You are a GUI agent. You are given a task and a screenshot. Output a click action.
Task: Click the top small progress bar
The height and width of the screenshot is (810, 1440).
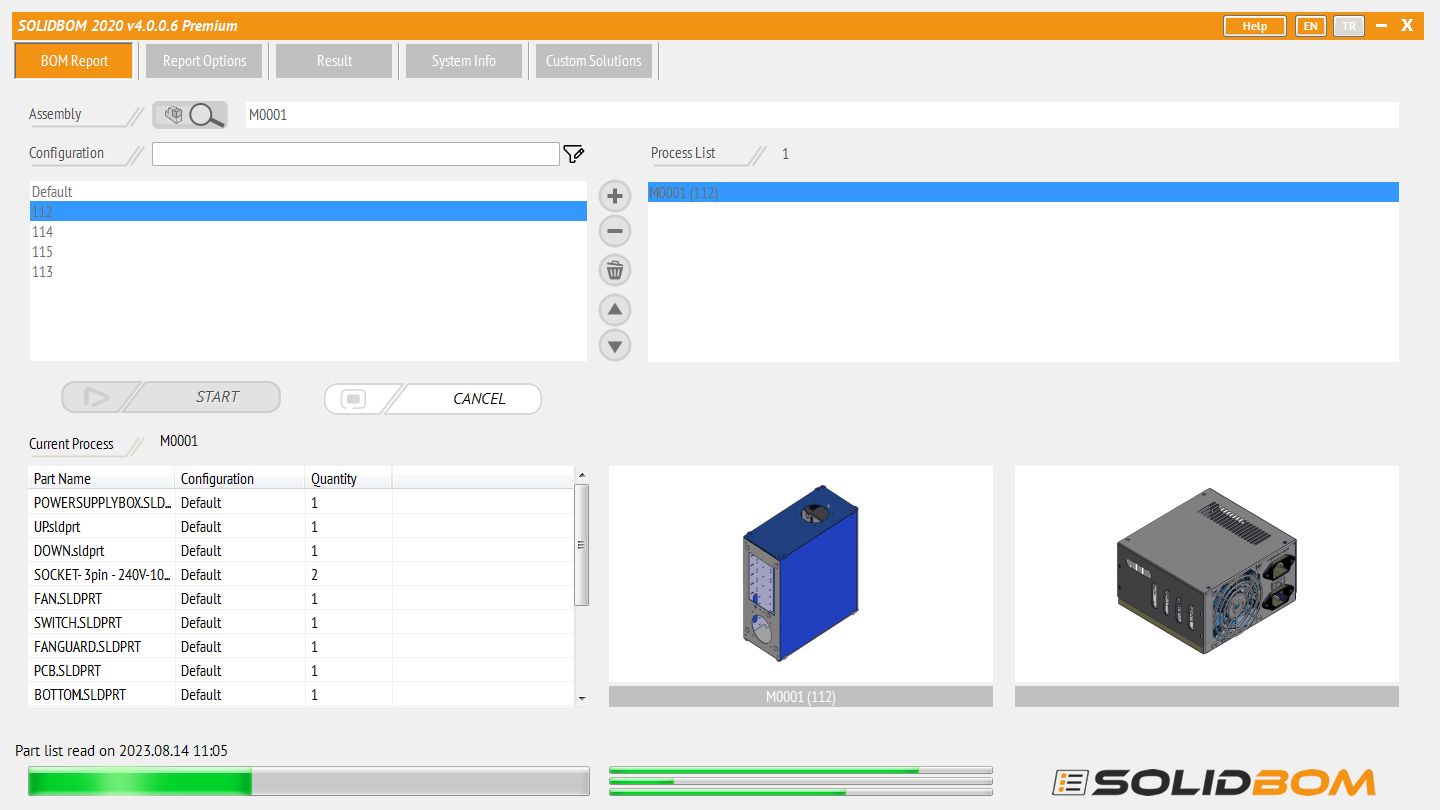(x=801, y=770)
